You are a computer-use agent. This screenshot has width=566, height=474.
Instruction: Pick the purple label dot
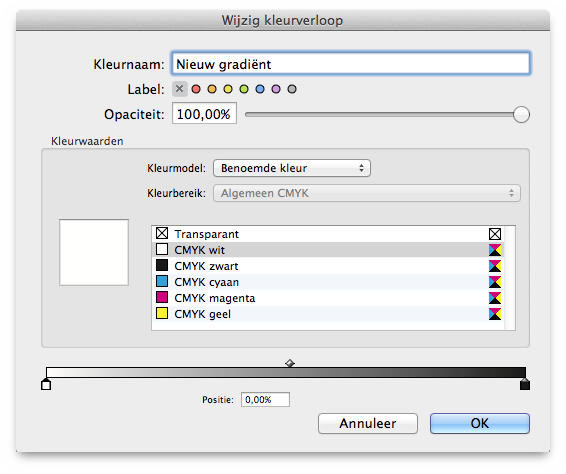point(276,89)
